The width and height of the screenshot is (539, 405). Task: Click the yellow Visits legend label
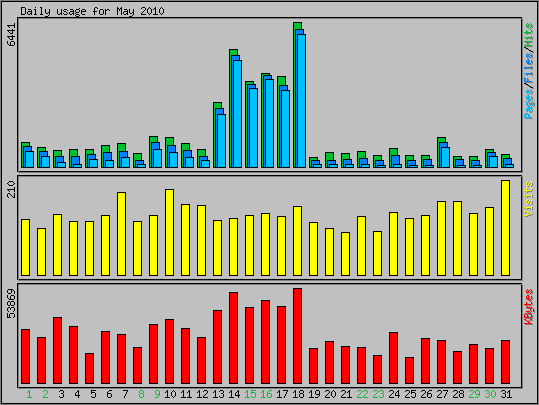click(x=529, y=199)
